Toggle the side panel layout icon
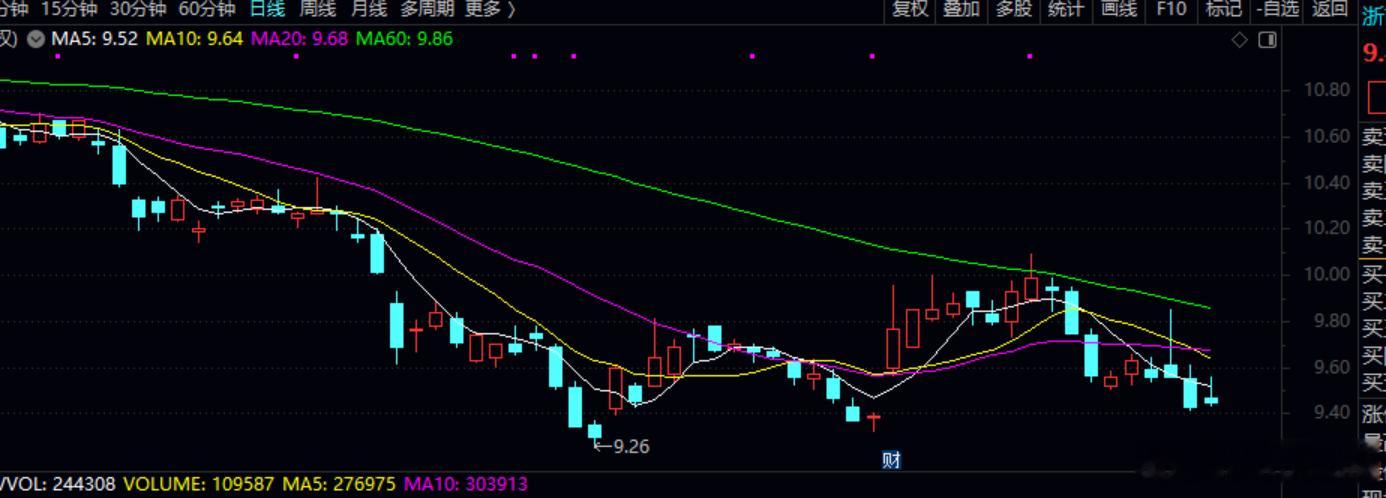 tap(1267, 40)
